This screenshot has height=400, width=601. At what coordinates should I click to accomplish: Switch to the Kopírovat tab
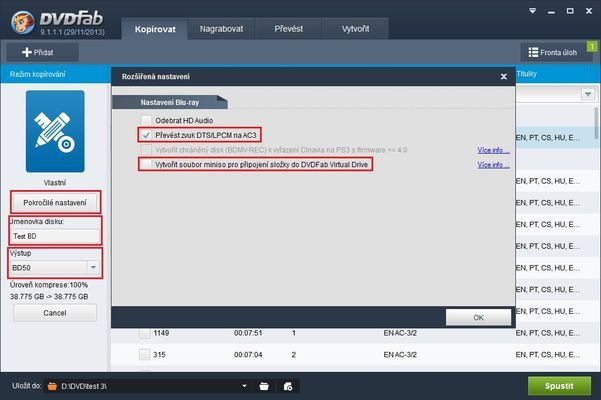(x=155, y=29)
